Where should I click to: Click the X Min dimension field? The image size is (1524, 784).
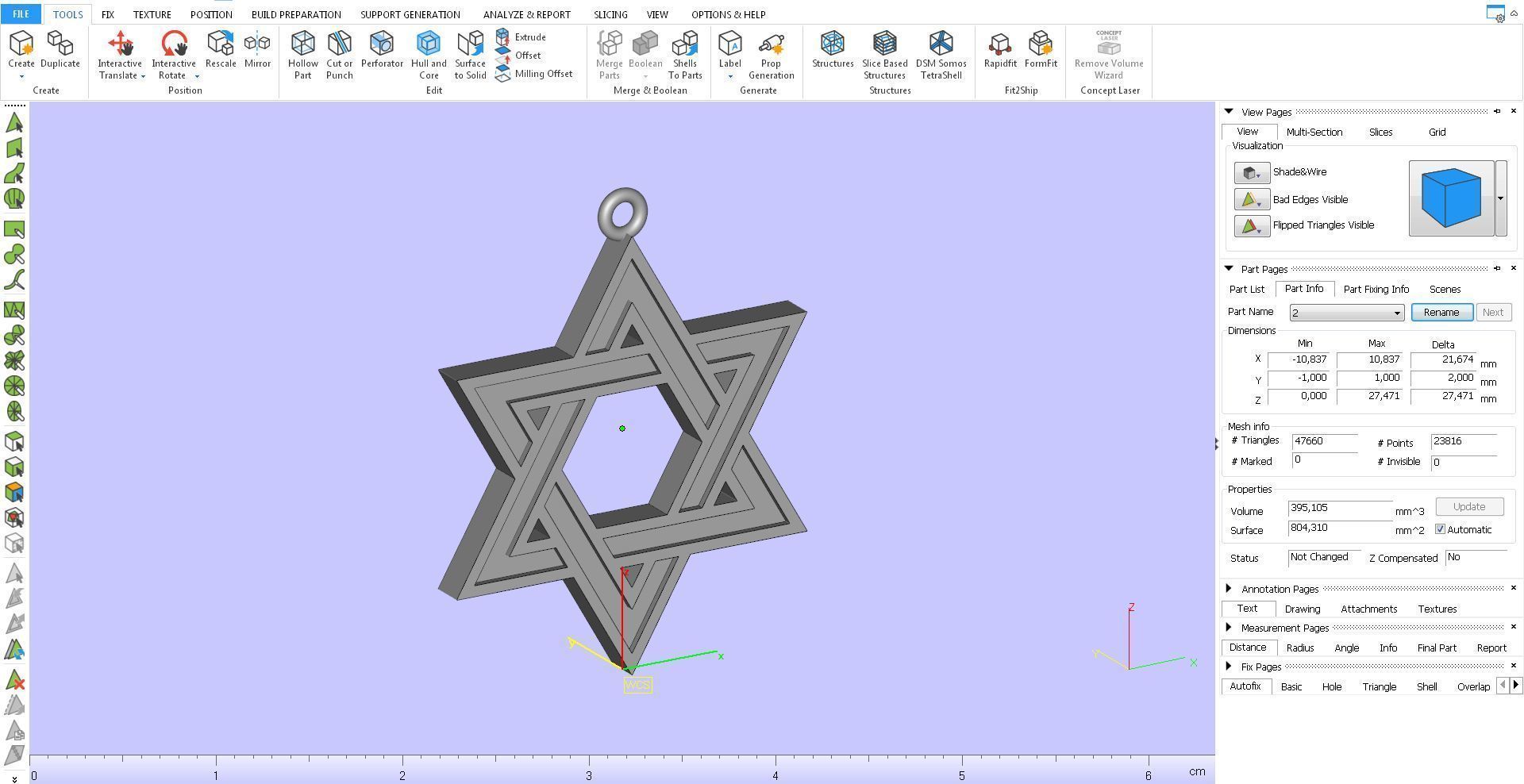click(x=1299, y=360)
